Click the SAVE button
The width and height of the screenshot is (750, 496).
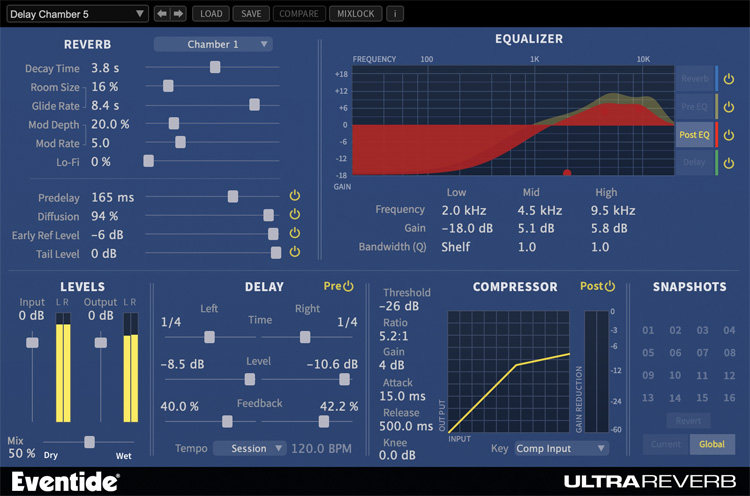coord(251,14)
